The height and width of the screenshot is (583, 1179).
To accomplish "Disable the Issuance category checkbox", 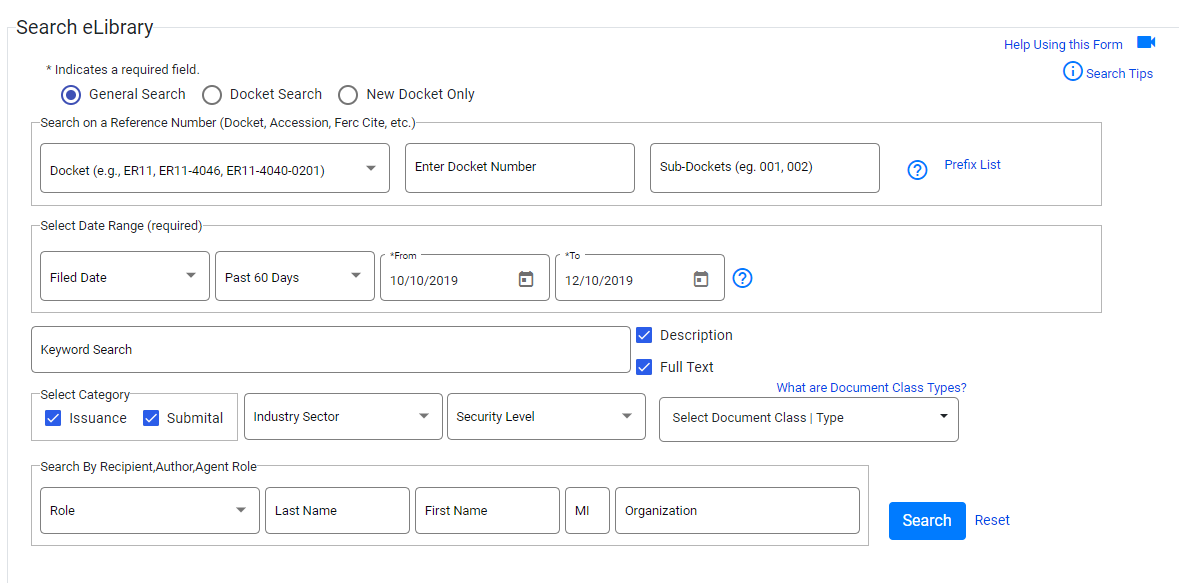I will tap(52, 418).
